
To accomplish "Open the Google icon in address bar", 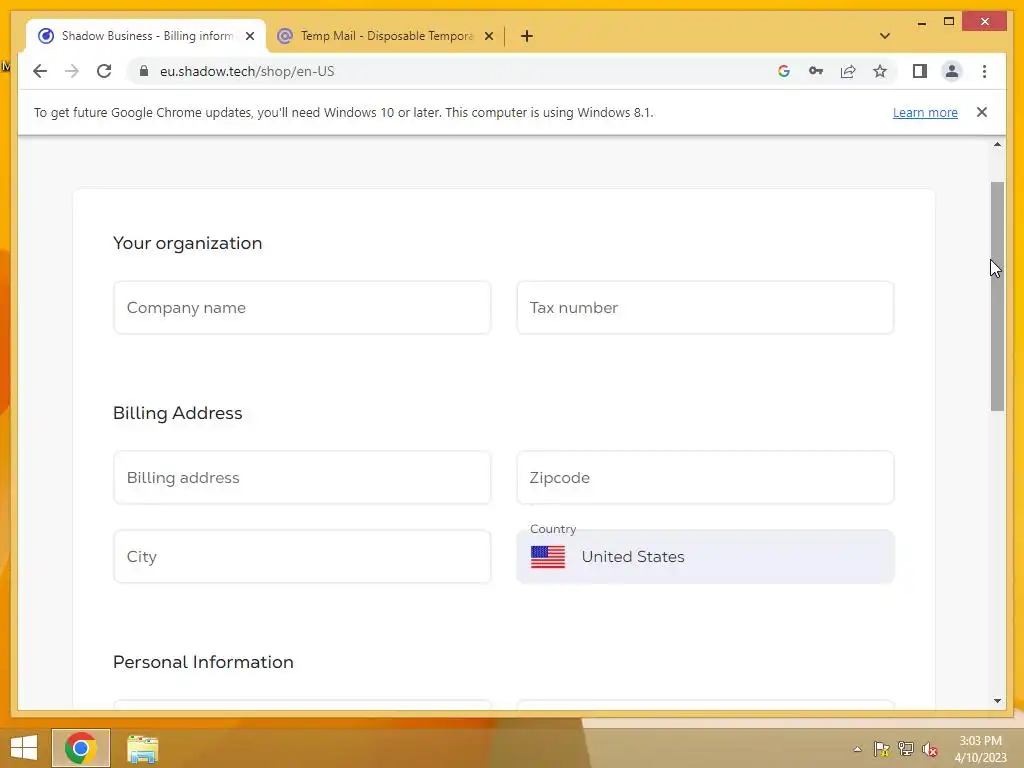I will pyautogui.click(x=784, y=71).
